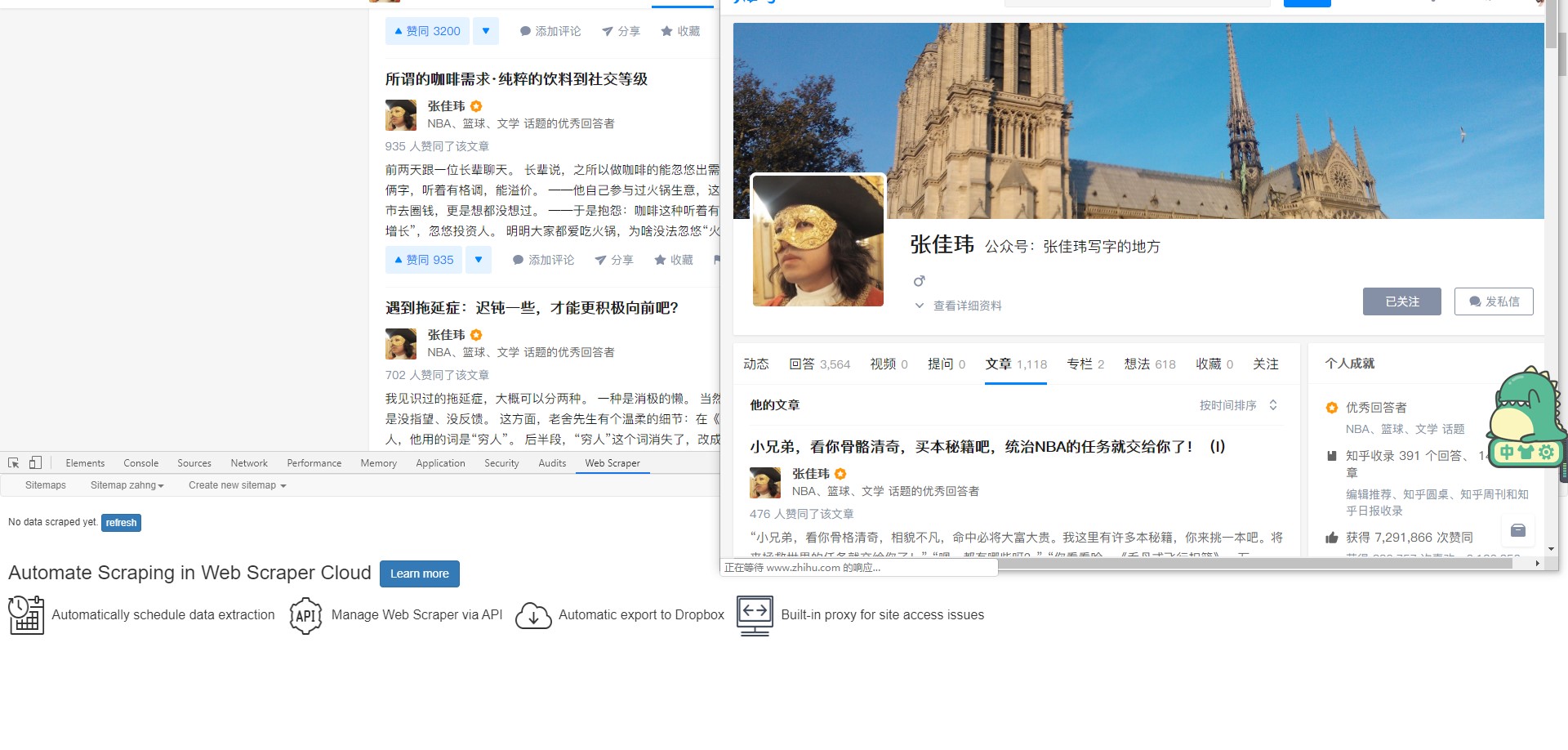This screenshot has width=1568, height=750.
Task: Click the author avatar under the 拖延症 article
Action: pyautogui.click(x=401, y=344)
